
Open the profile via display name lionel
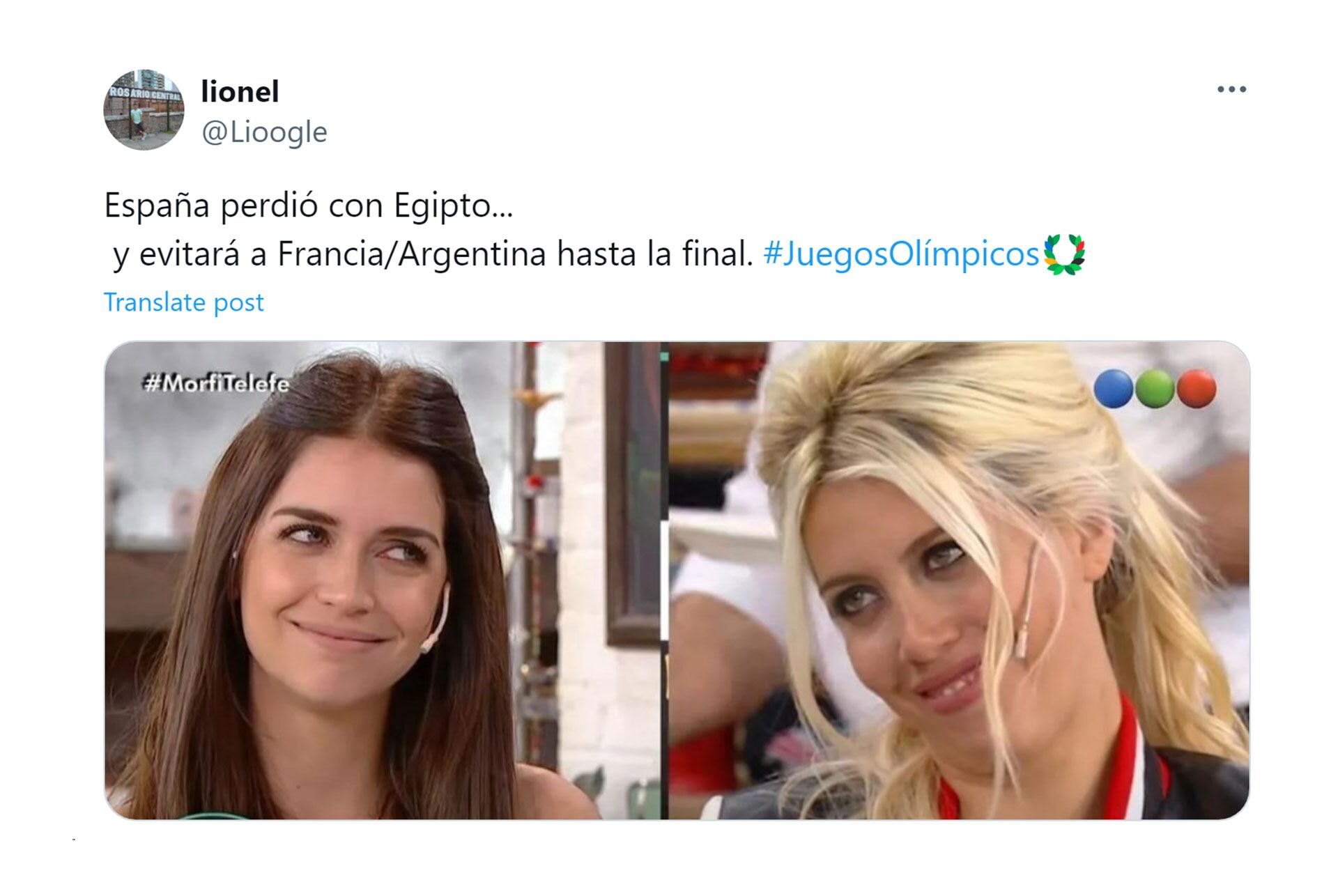[240, 91]
